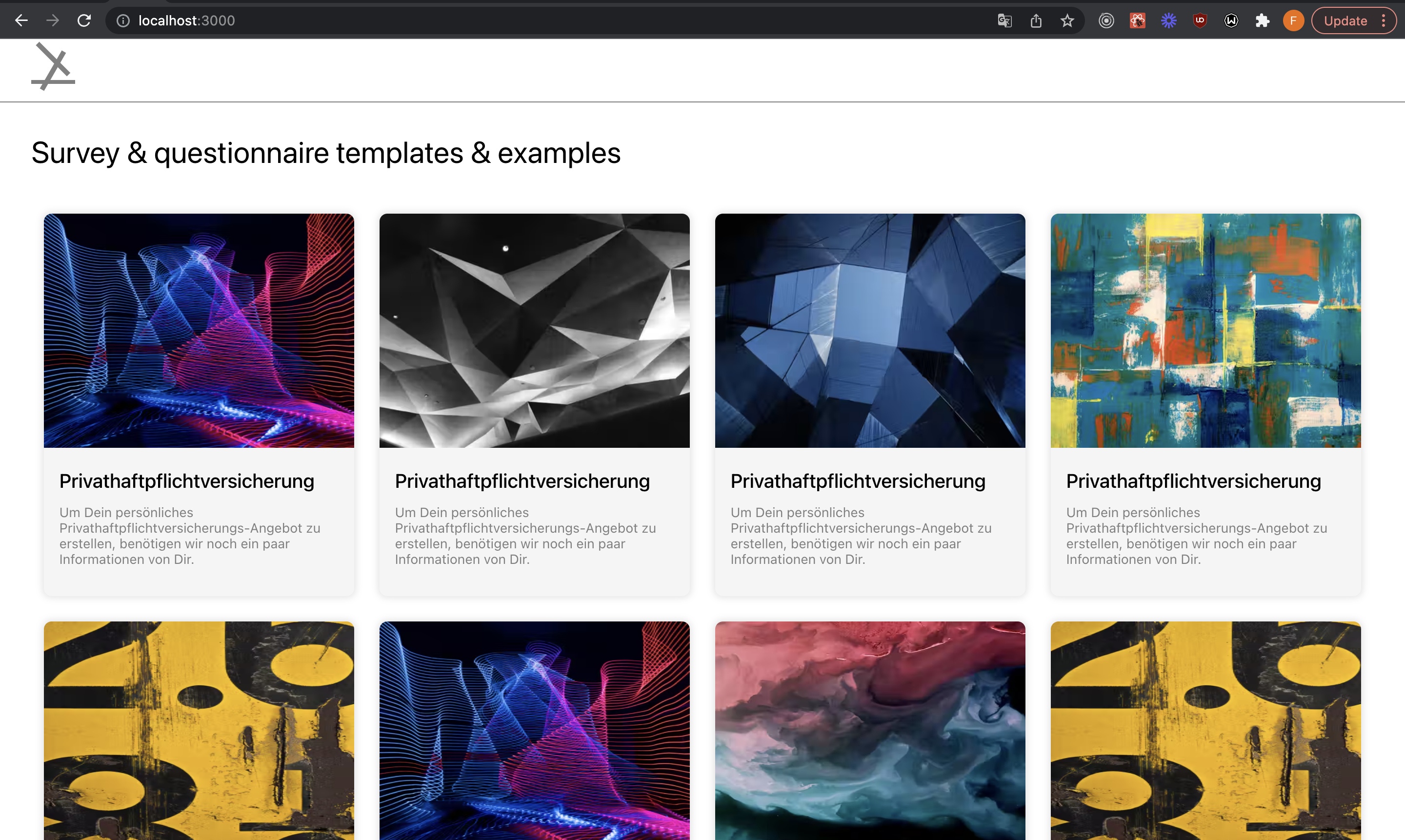The width and height of the screenshot is (1405, 840).
Task: Click the blue starburst extension icon
Action: coord(1168,21)
